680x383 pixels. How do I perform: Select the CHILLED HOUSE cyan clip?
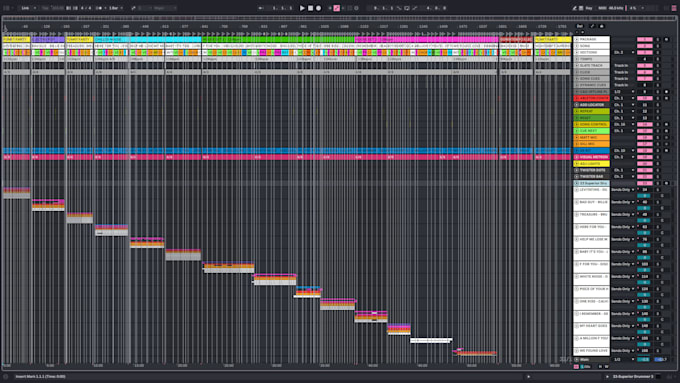point(147,39)
